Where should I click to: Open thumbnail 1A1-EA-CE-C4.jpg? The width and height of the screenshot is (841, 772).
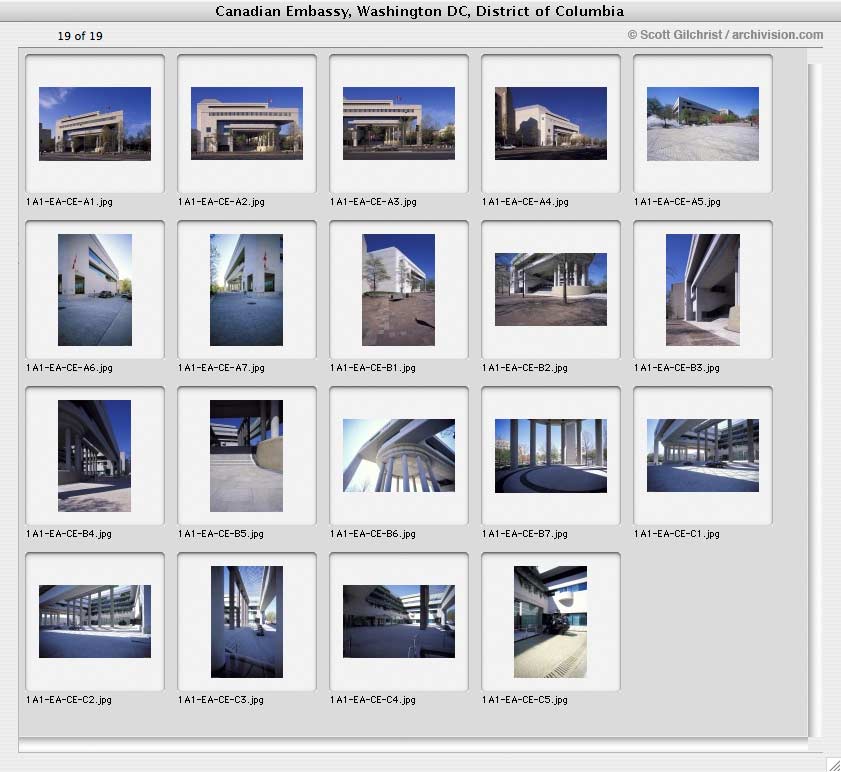click(399, 621)
